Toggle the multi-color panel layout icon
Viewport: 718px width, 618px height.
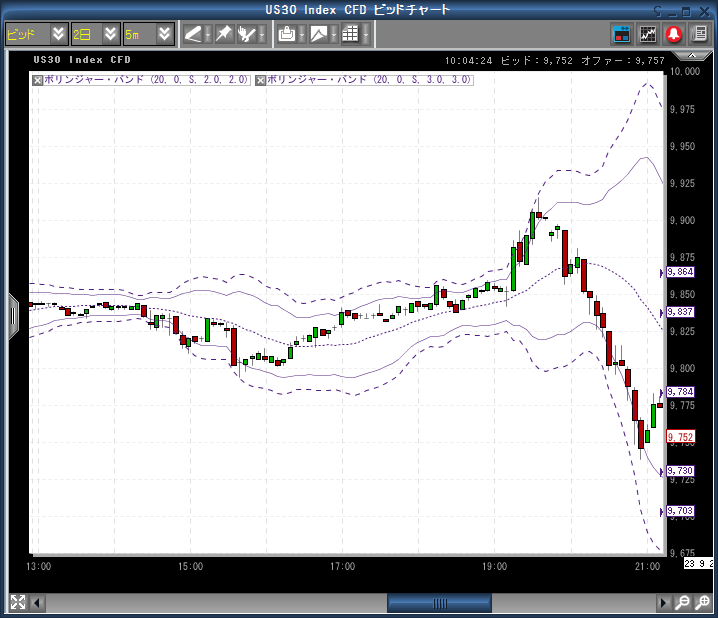622,34
